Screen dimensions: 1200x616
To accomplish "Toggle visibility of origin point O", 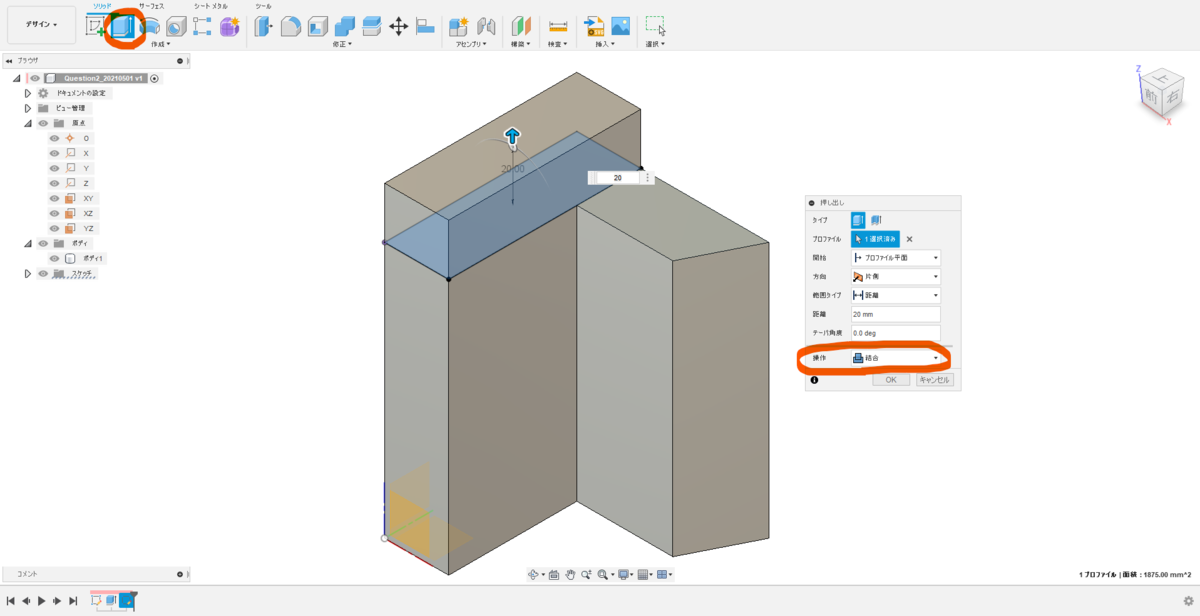I will click(54, 138).
